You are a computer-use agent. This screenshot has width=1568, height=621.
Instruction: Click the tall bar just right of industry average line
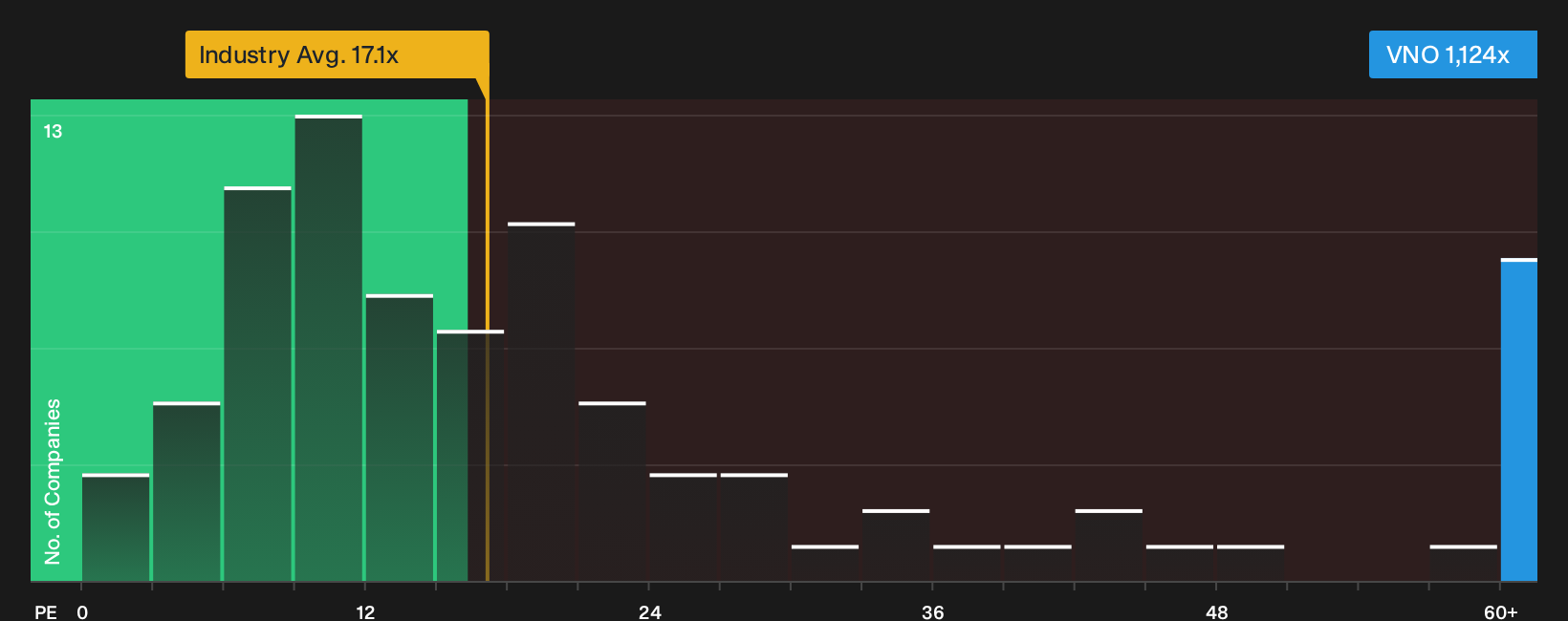[541, 401]
